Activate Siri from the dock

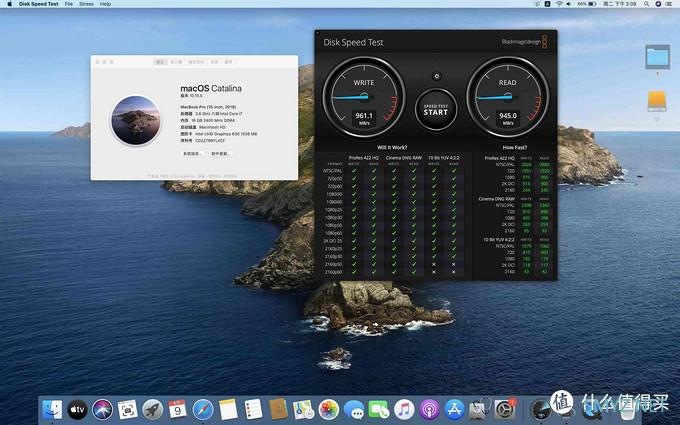(x=103, y=409)
